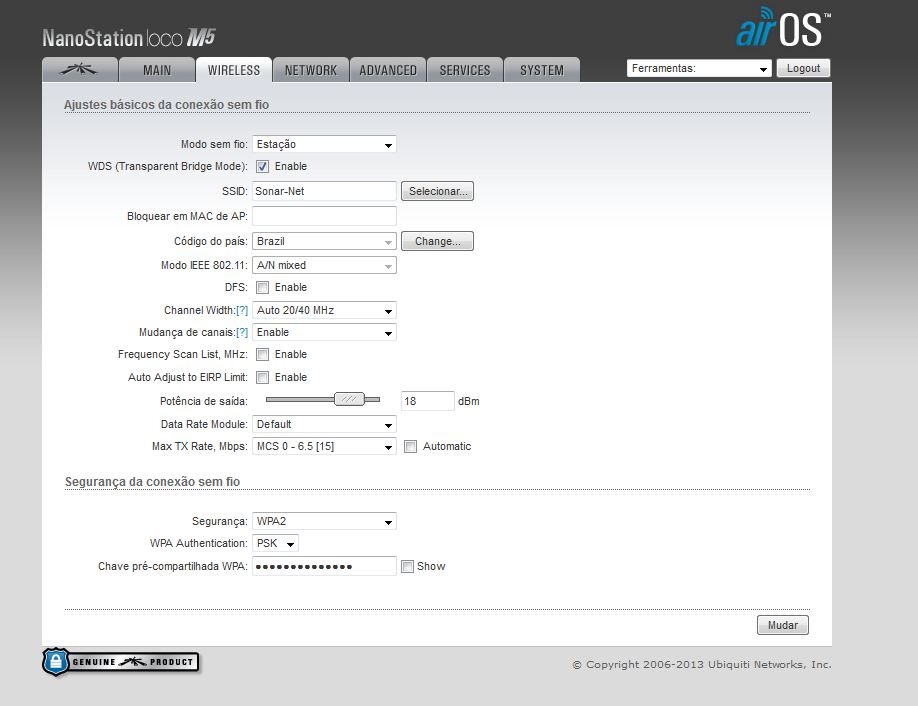Toggle WDS Transparent Bridge Mode checkbox

262,166
